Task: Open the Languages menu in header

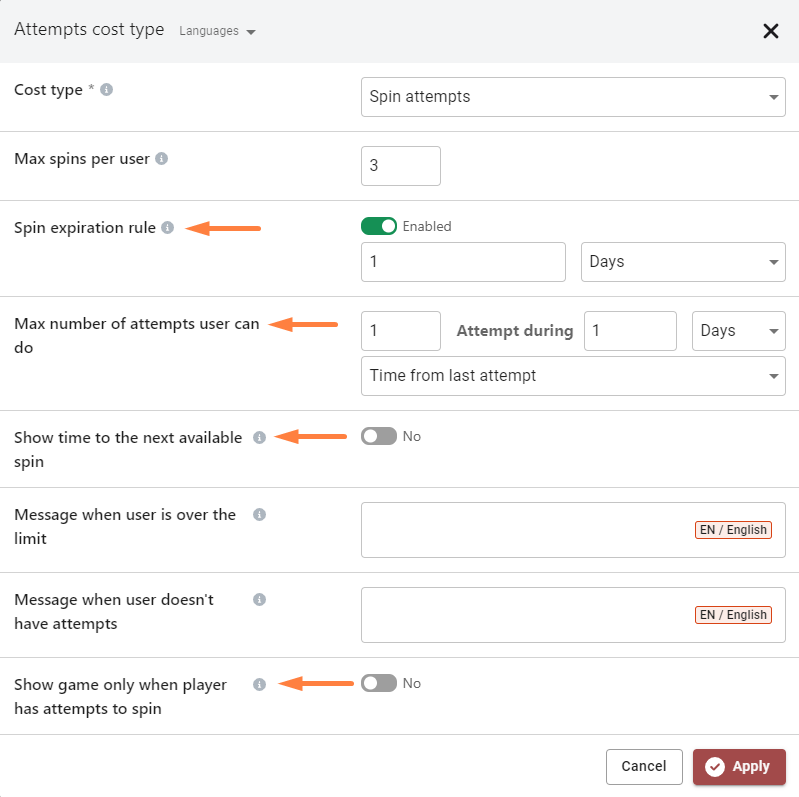Action: [217, 31]
